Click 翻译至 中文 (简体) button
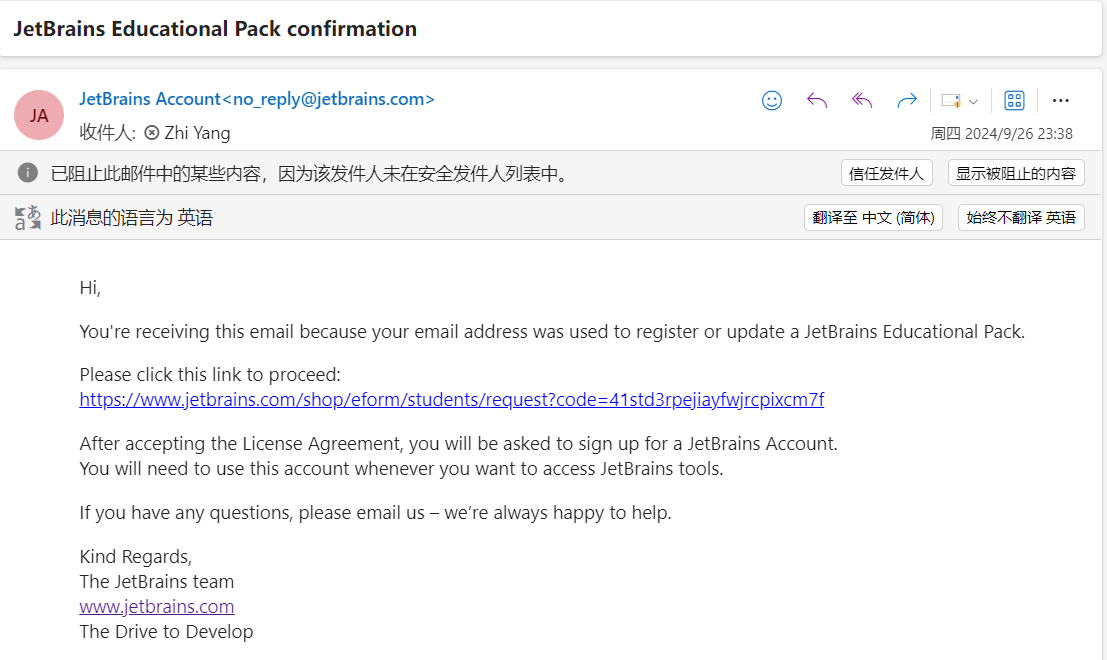This screenshot has height=660, width=1107. (x=873, y=217)
